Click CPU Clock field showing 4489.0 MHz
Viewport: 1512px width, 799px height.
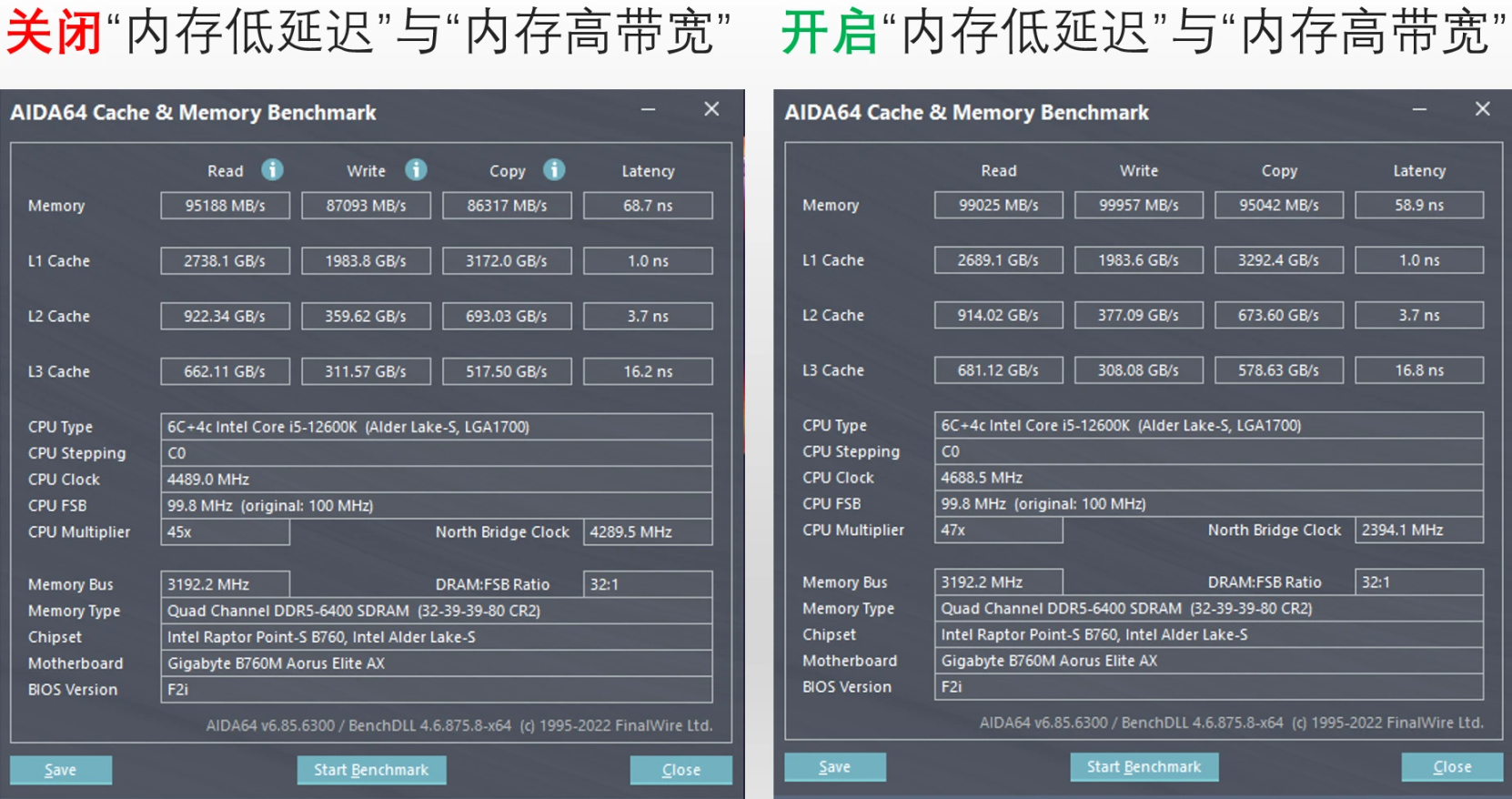coord(437,480)
